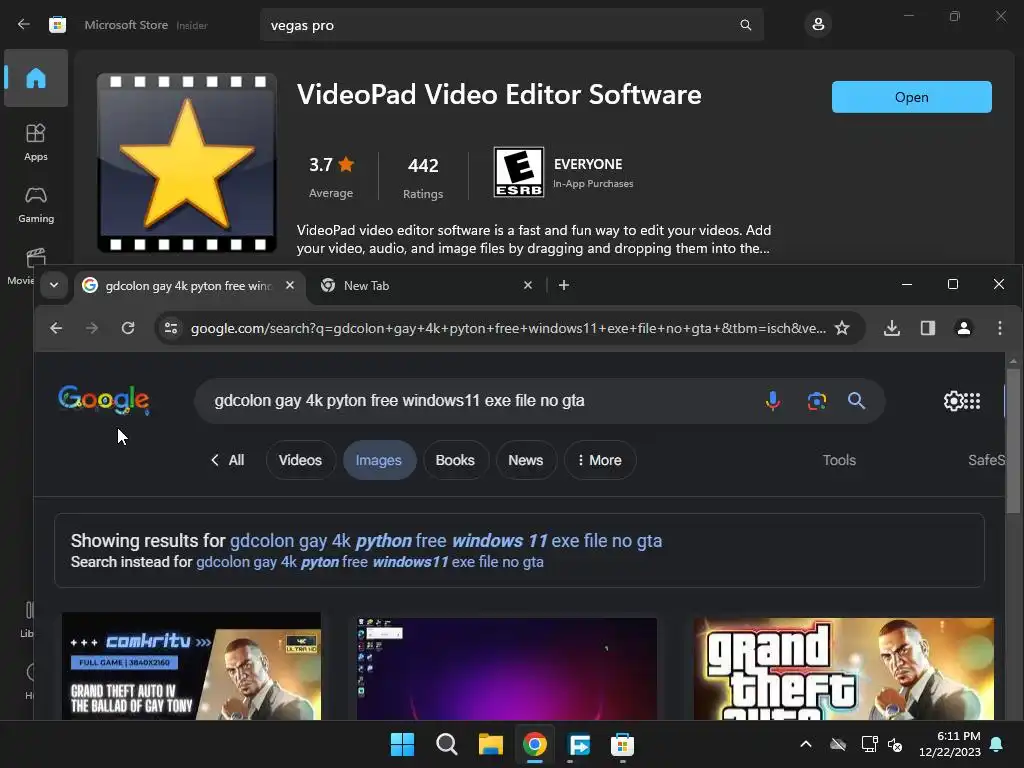Bookmark this page with the star icon
This screenshot has height=768, width=1024.
[x=842, y=328]
